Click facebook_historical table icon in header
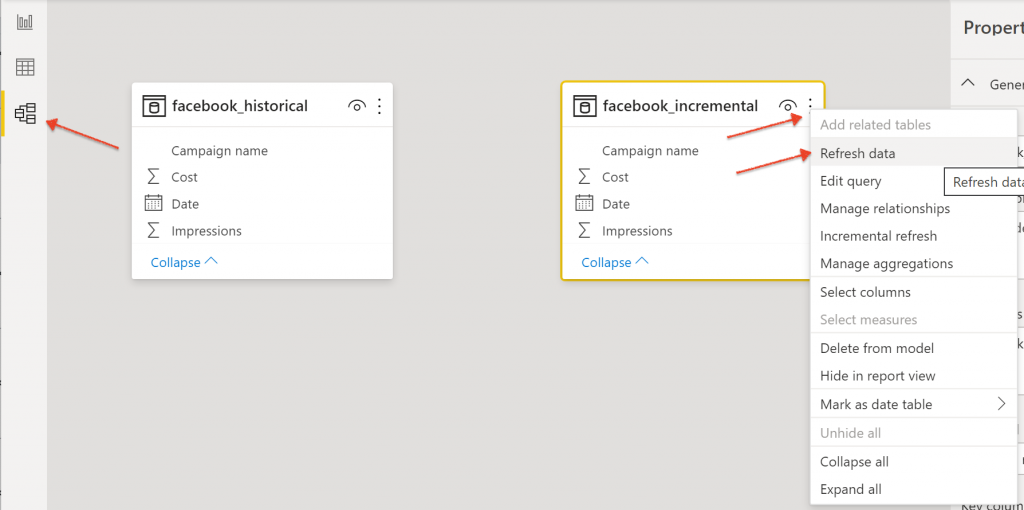The width and height of the screenshot is (1024, 510). pyautogui.click(x=153, y=106)
